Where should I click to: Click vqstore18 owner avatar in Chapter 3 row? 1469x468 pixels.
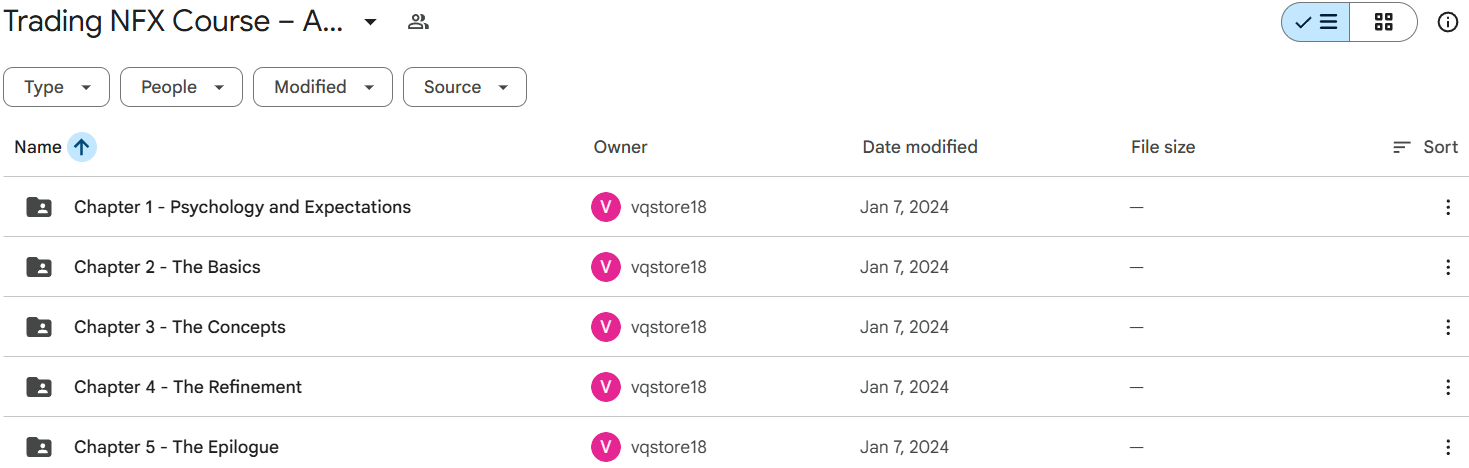pos(606,327)
